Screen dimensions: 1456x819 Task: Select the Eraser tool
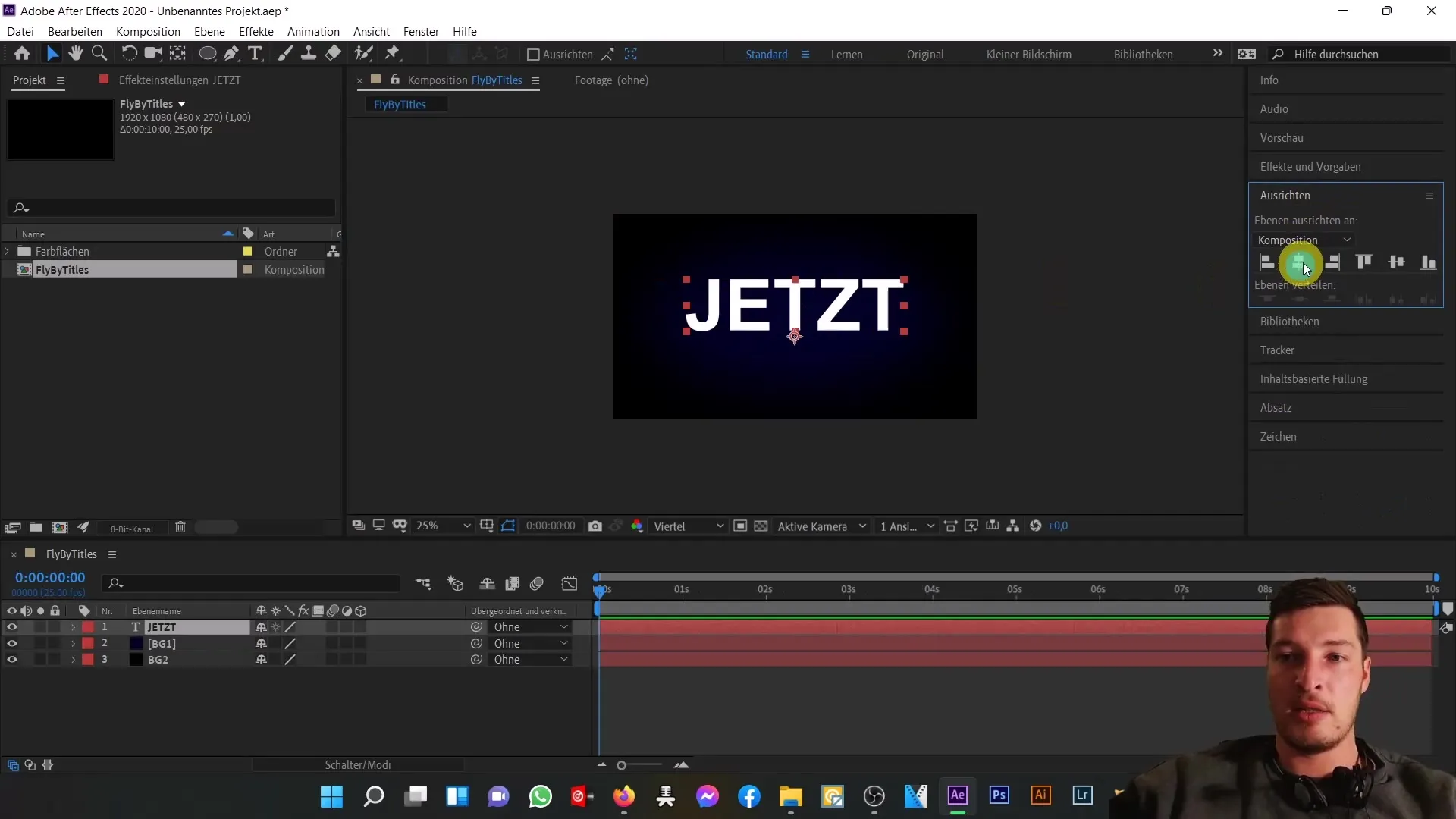(333, 53)
